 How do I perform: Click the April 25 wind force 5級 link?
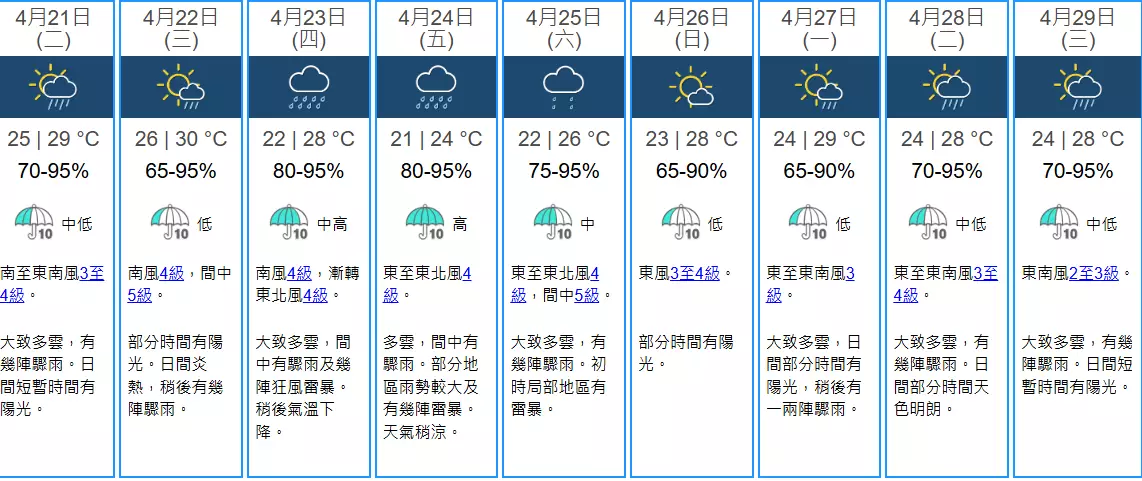coord(587,295)
